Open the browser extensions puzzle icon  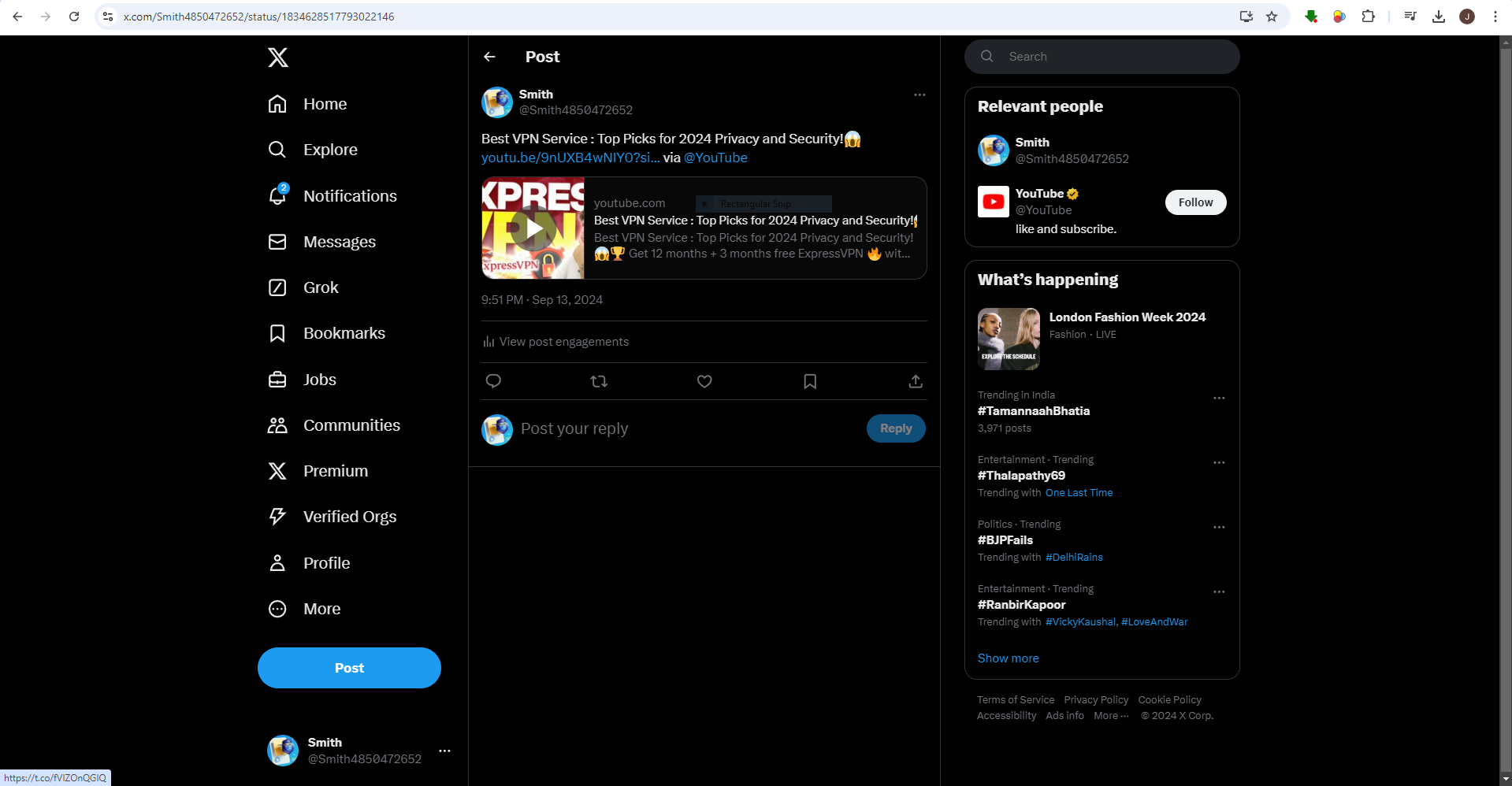click(x=1368, y=17)
